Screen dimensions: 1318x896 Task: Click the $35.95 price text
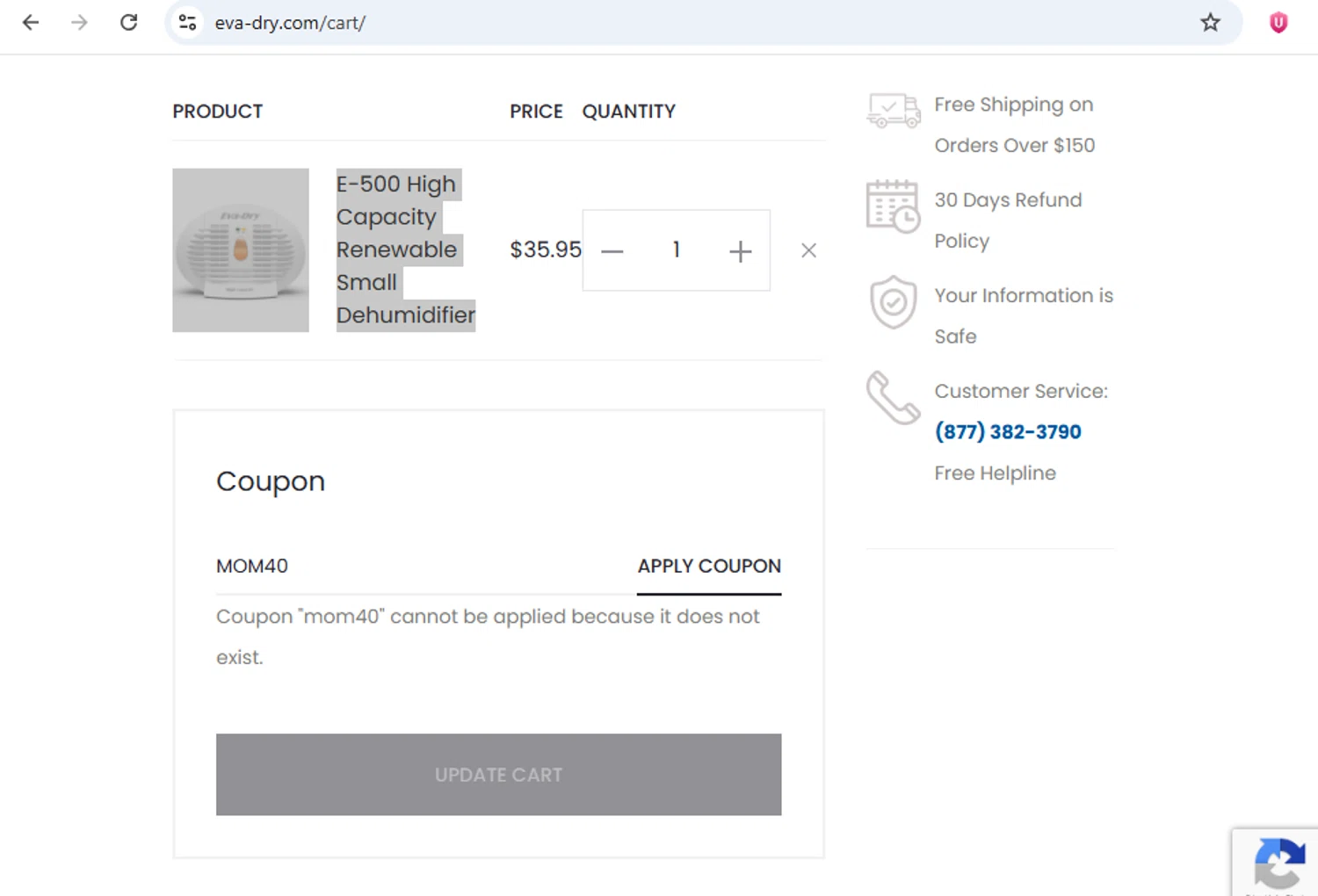pos(546,249)
